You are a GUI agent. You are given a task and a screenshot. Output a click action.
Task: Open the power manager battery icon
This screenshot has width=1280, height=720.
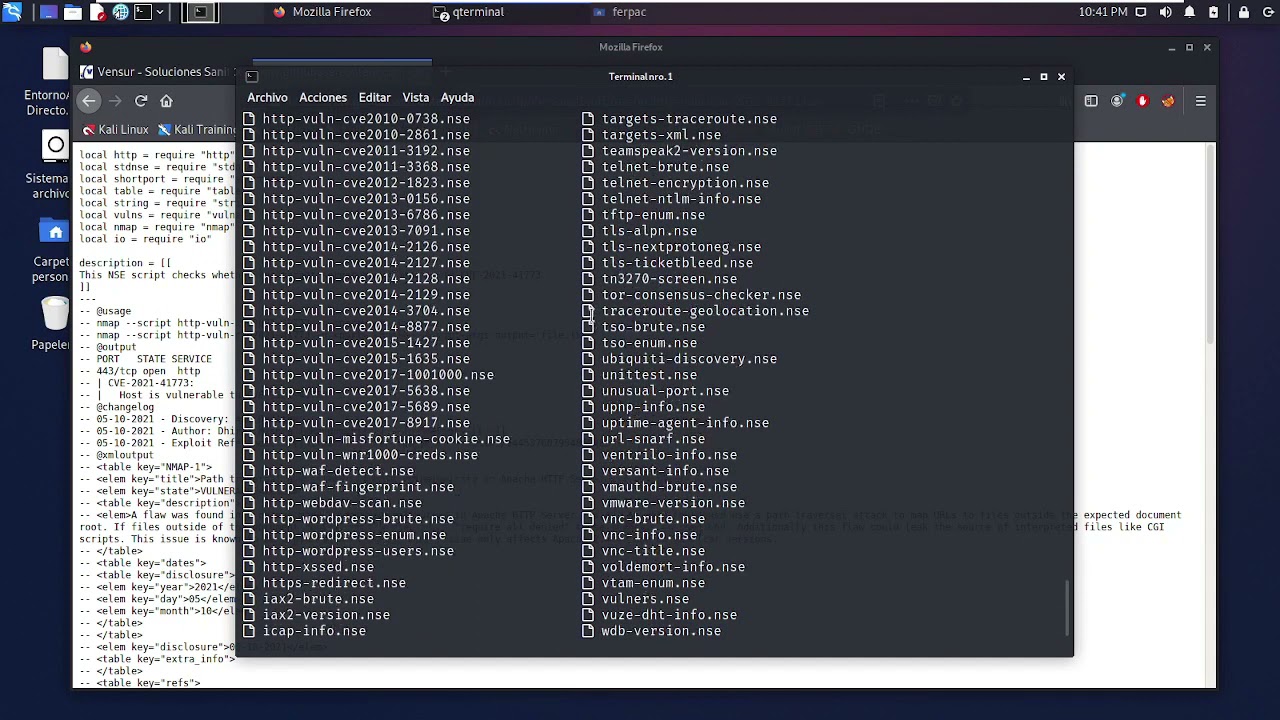click(x=1214, y=12)
